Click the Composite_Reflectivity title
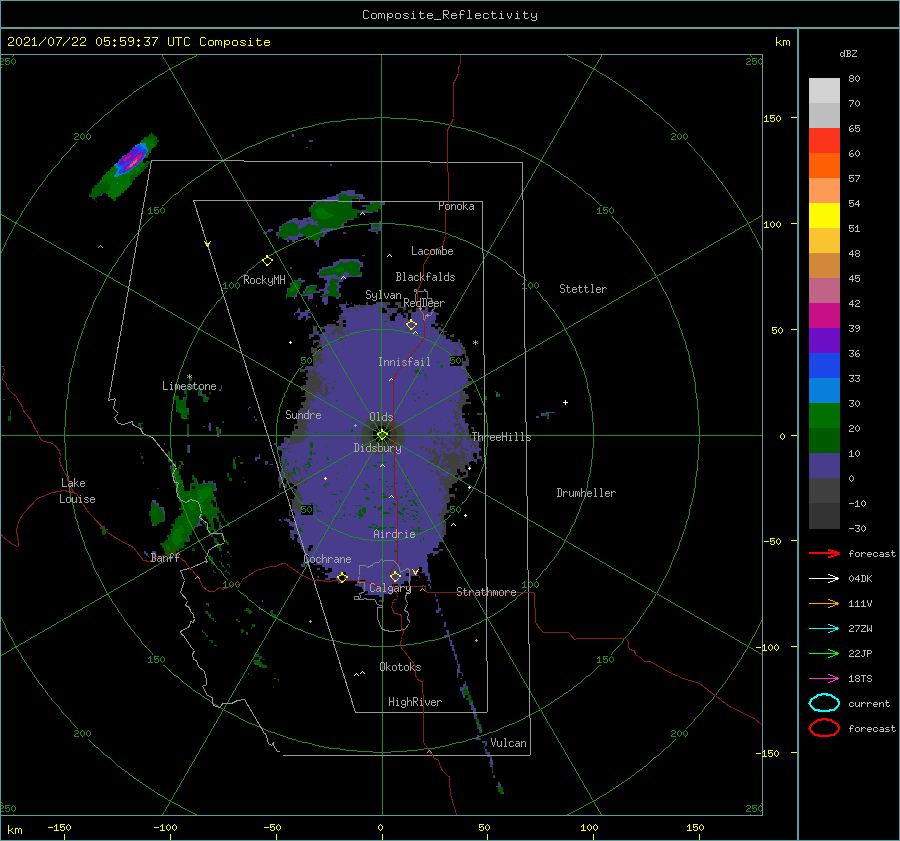 click(x=449, y=15)
